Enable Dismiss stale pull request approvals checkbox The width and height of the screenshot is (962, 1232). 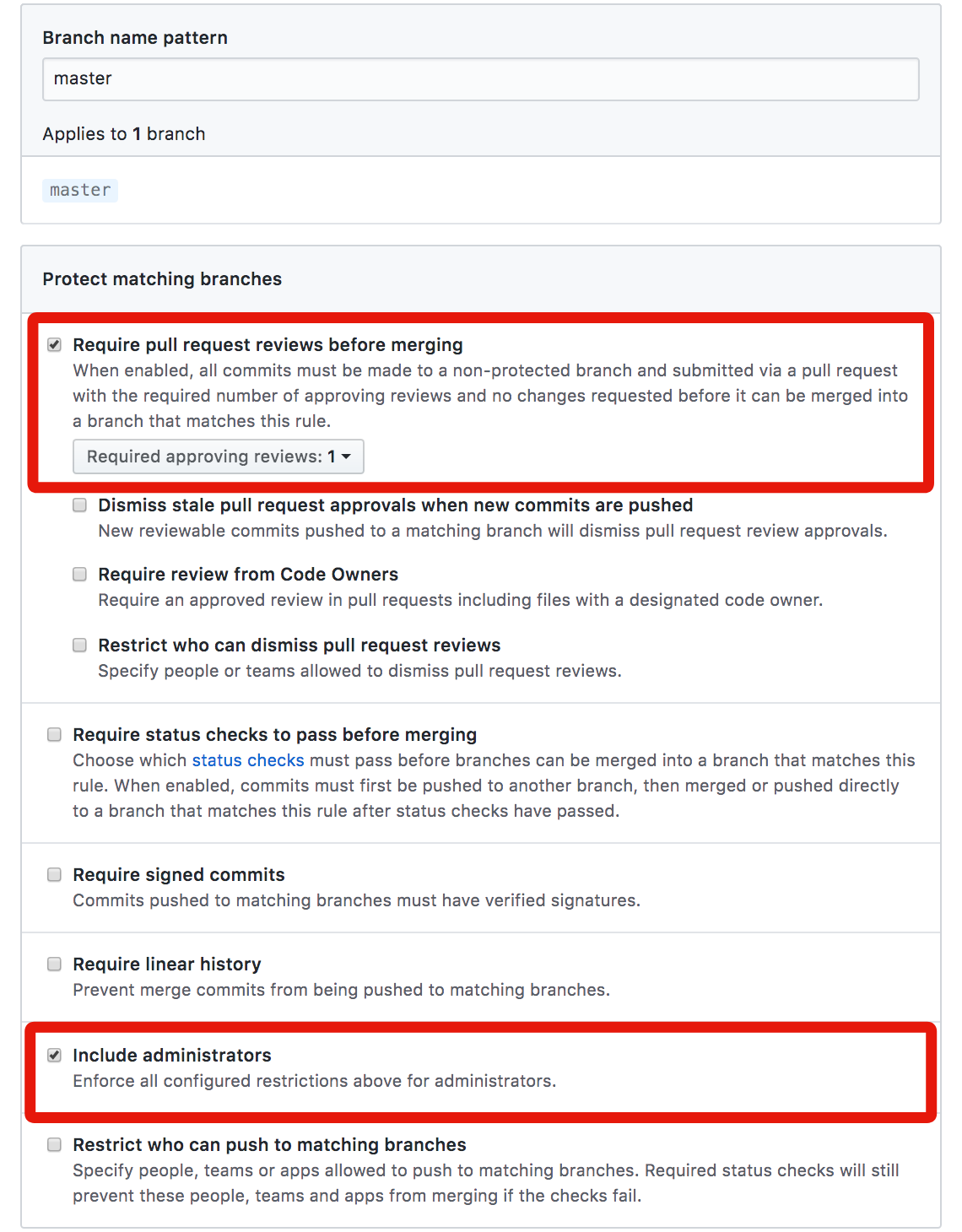[80, 505]
